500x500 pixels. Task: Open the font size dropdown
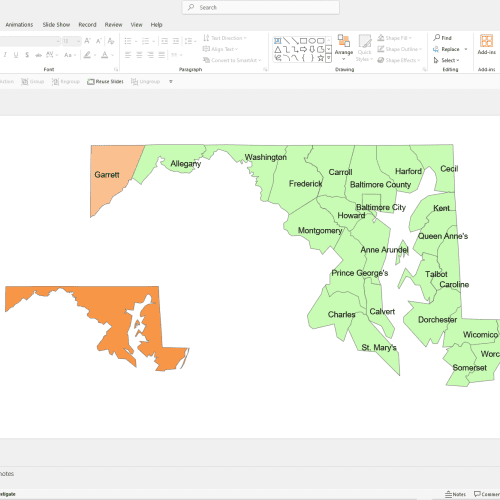pyautogui.click(x=79, y=41)
